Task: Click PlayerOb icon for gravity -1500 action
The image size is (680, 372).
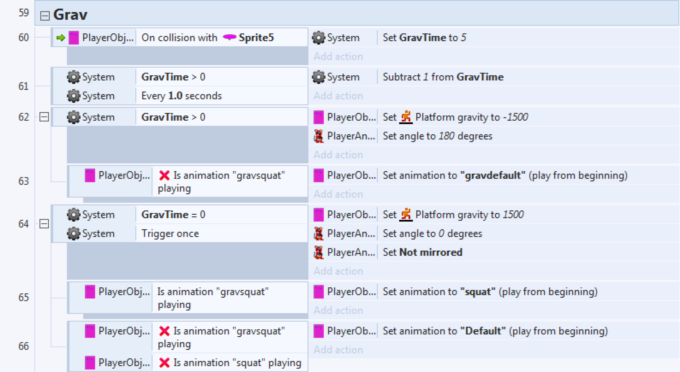Action: [319, 117]
